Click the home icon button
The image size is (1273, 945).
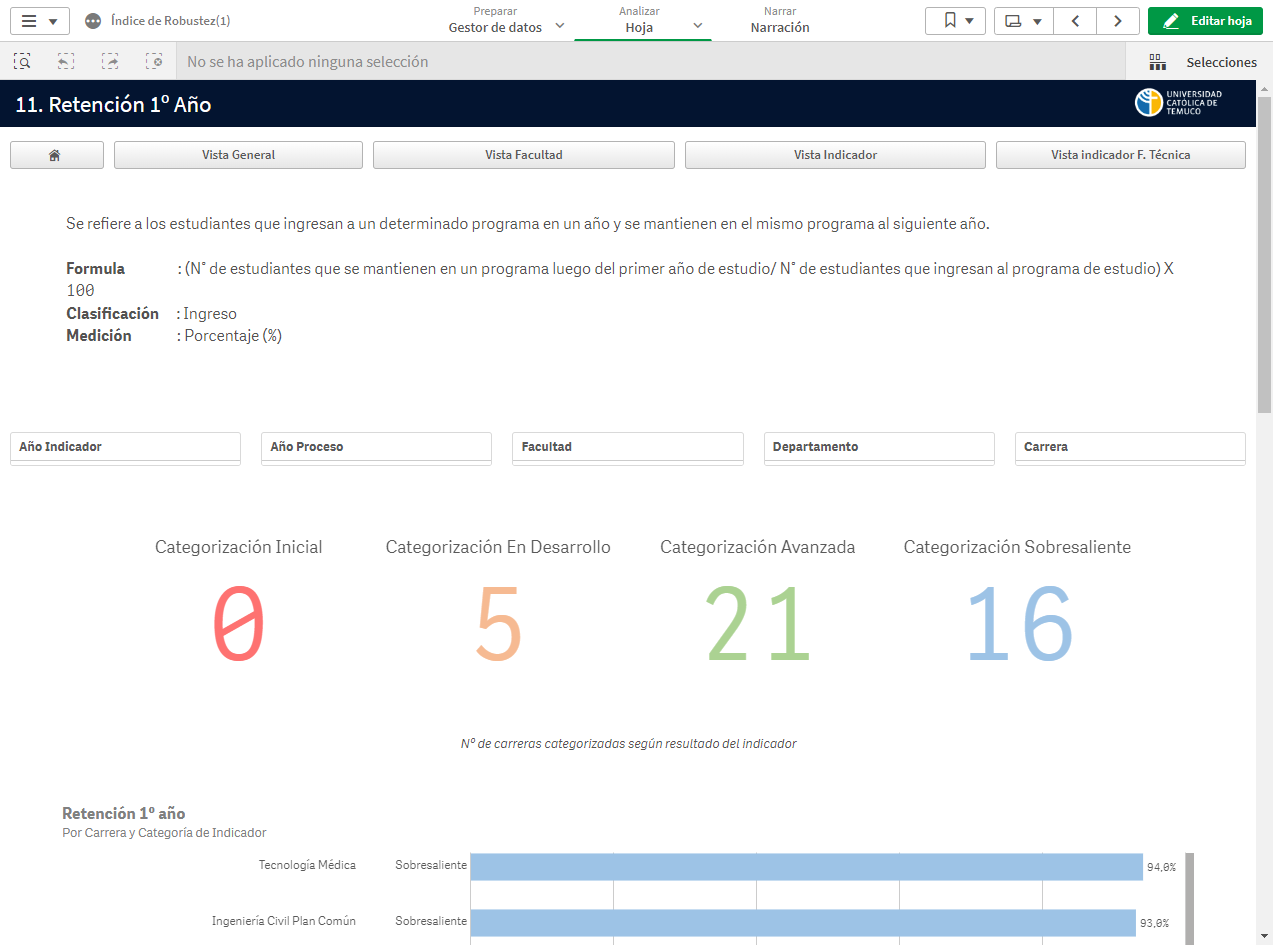(x=56, y=155)
